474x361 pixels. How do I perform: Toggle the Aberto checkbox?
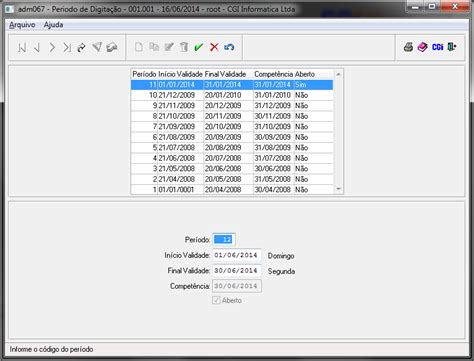pos(216,300)
